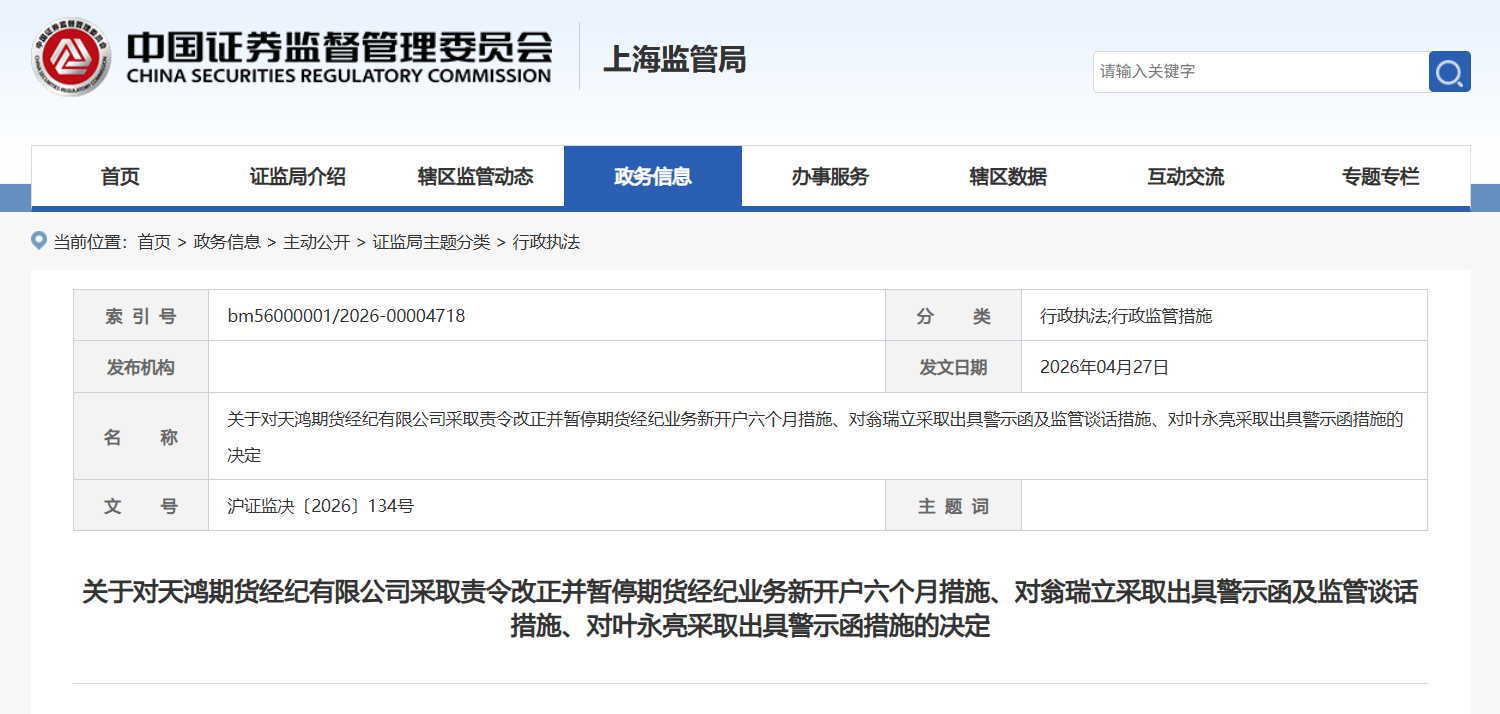1500x714 pixels.
Task: Switch to 辖区数据 tab
Action: [x=1008, y=177]
